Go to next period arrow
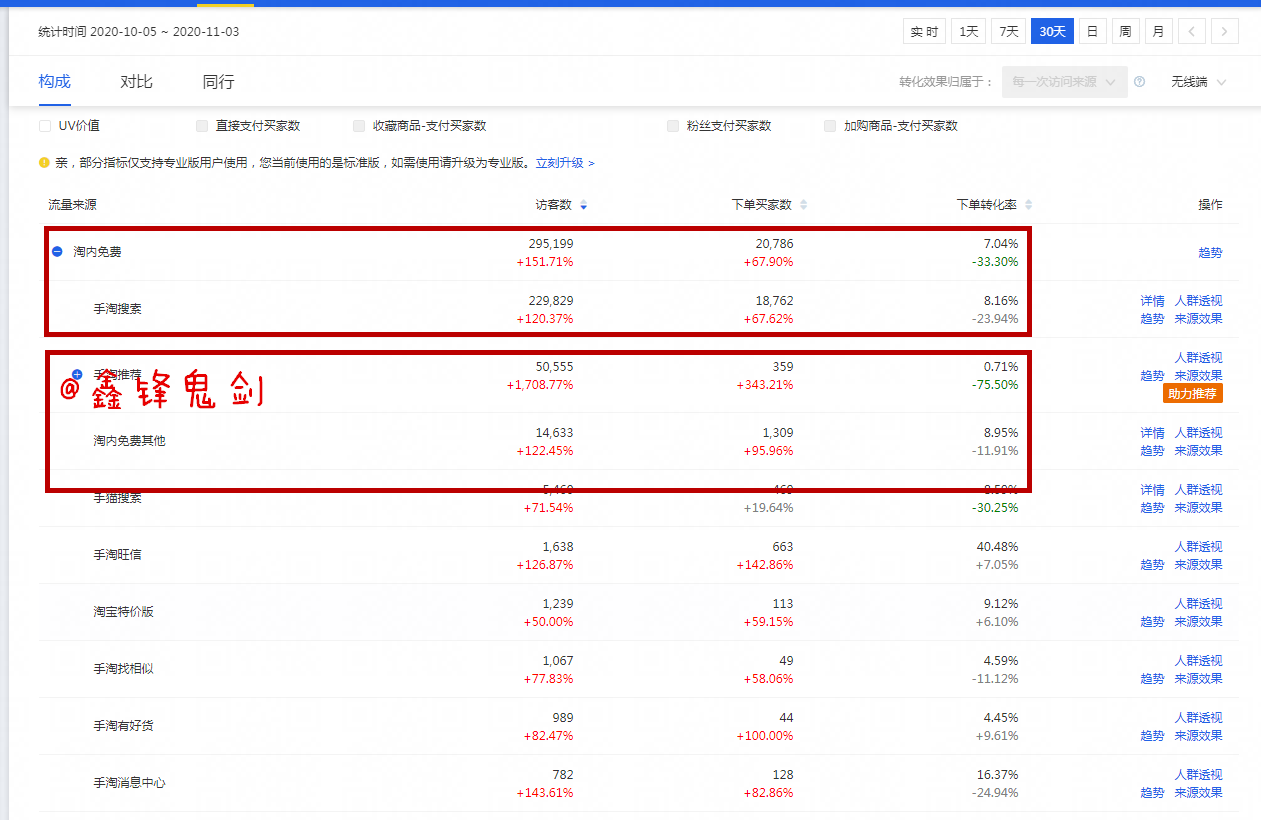Viewport: 1261px width, 820px height. [x=1225, y=32]
